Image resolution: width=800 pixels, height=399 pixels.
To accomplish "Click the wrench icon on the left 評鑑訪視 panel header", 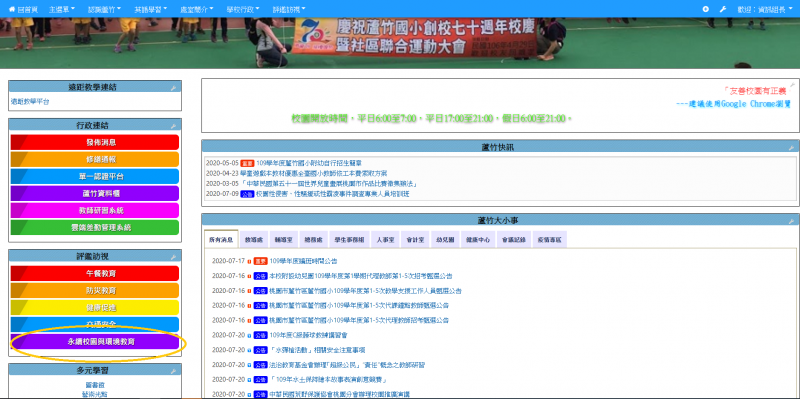I will 173,257.
